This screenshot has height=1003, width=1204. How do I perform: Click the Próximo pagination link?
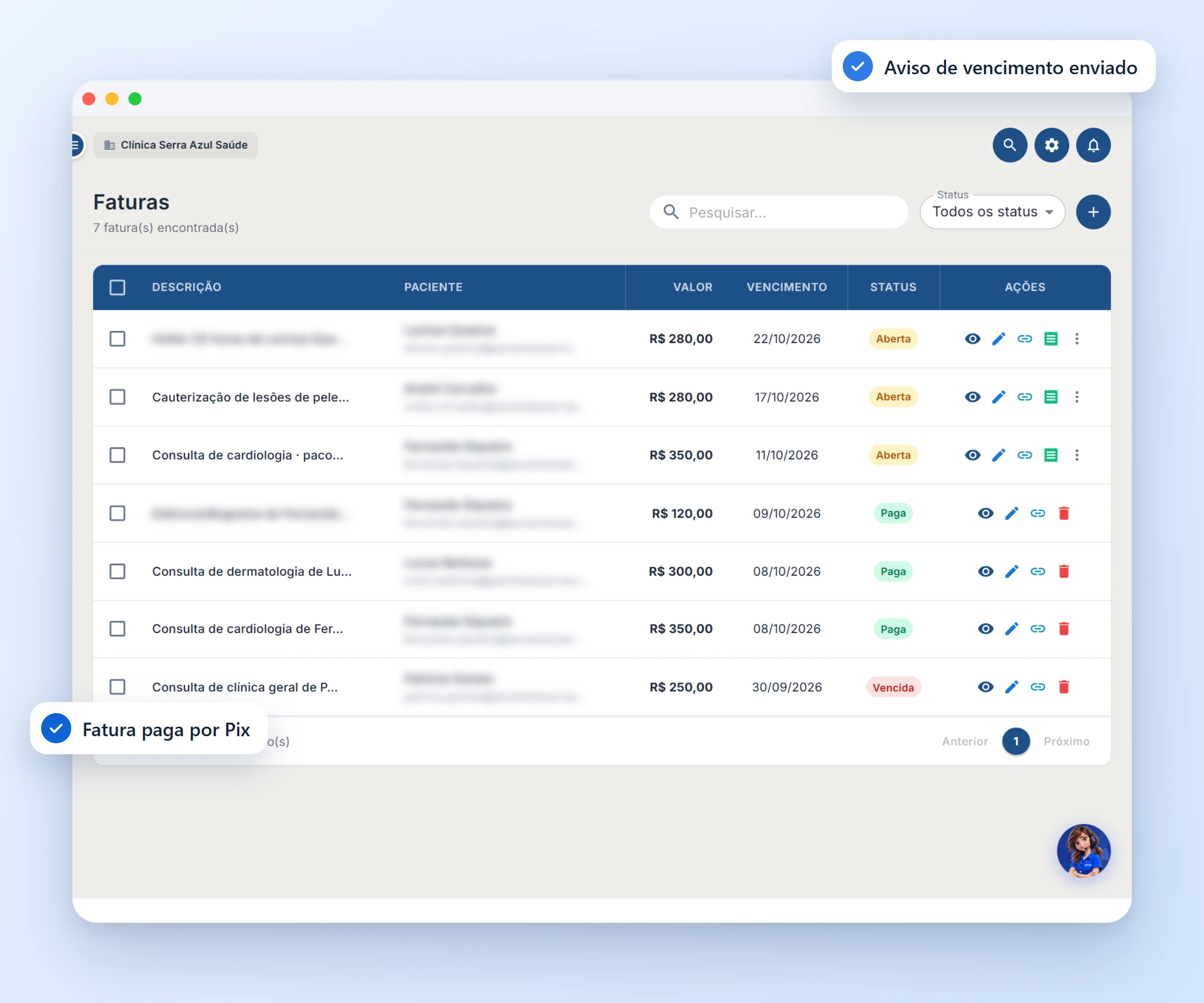point(1067,741)
